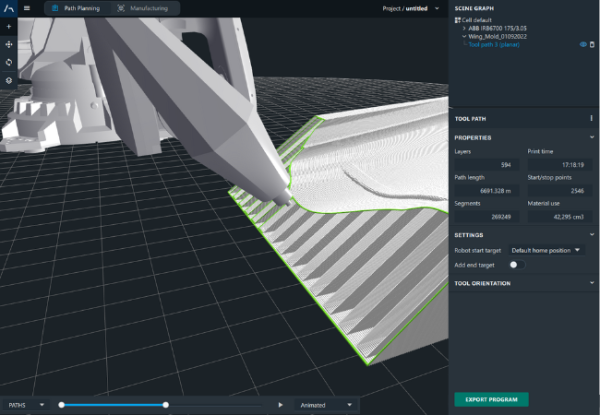Viewport: 600px width, 415px height.
Task: Expand the ABB IRB6700 tree node
Action: 464,28
